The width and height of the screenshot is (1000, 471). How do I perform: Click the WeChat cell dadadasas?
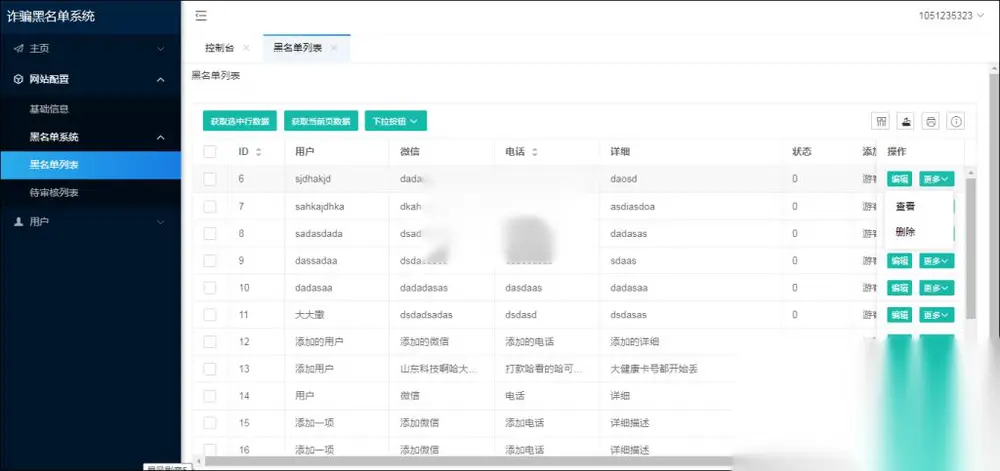coord(423,288)
